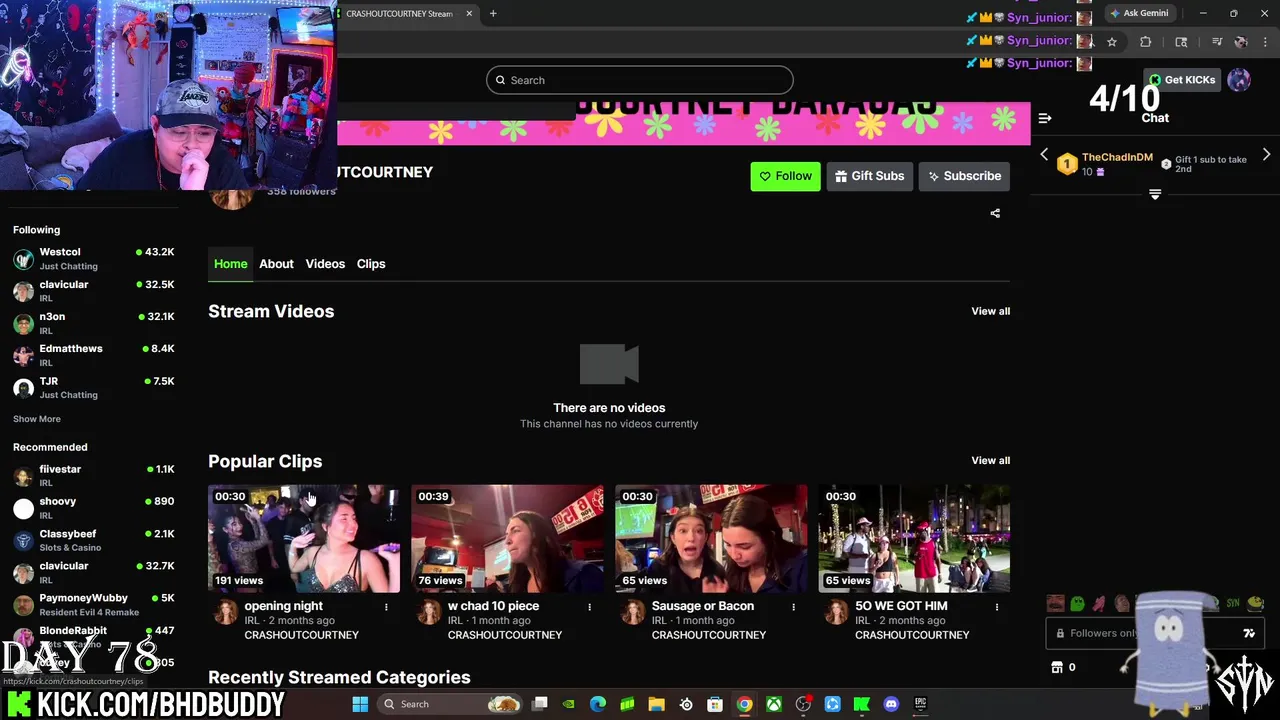Screen dimensions: 1280x720
Task: Follow the CRASHOUTCOURTNEY channel
Action: click(785, 176)
